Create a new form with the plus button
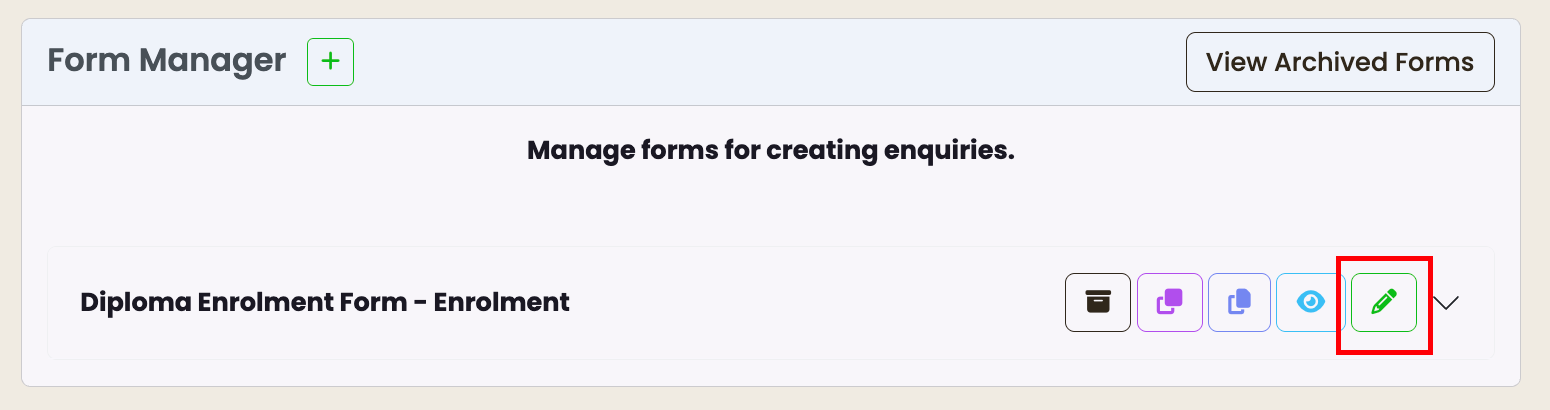The height and width of the screenshot is (410, 1550). tap(330, 61)
